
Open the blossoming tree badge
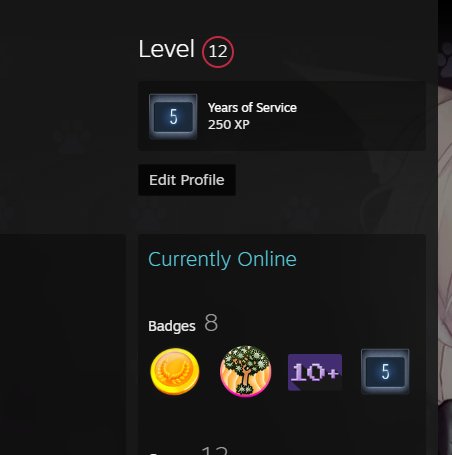point(245,371)
